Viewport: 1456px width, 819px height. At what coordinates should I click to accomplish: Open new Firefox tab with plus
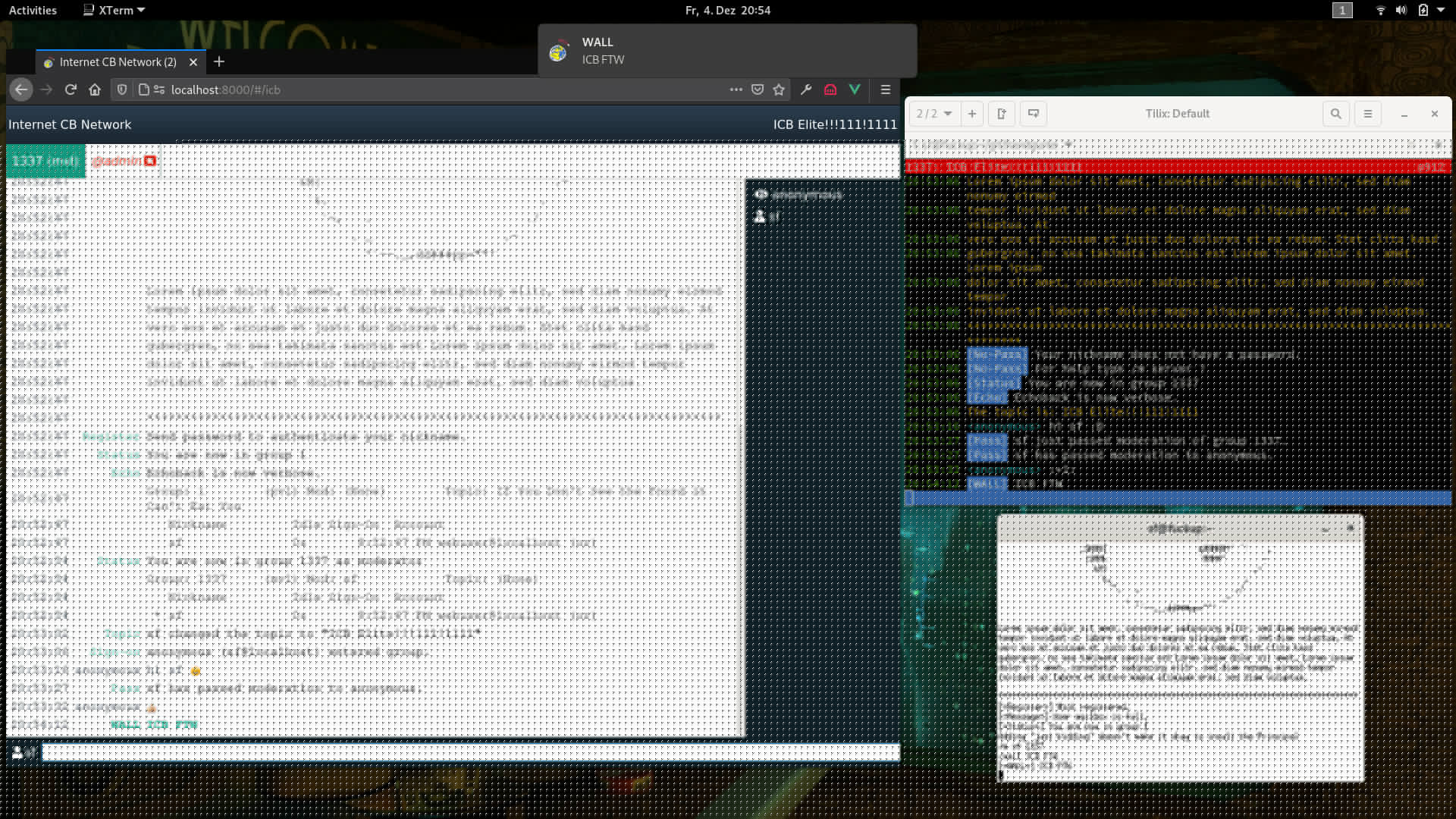click(x=219, y=61)
